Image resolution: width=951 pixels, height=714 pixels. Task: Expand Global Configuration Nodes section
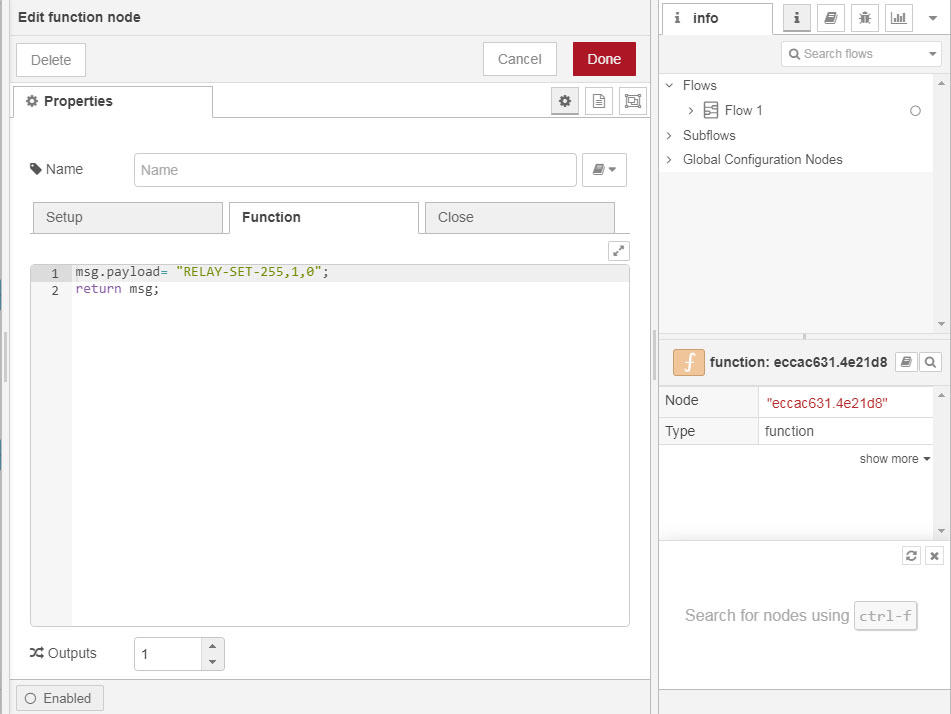click(x=670, y=160)
